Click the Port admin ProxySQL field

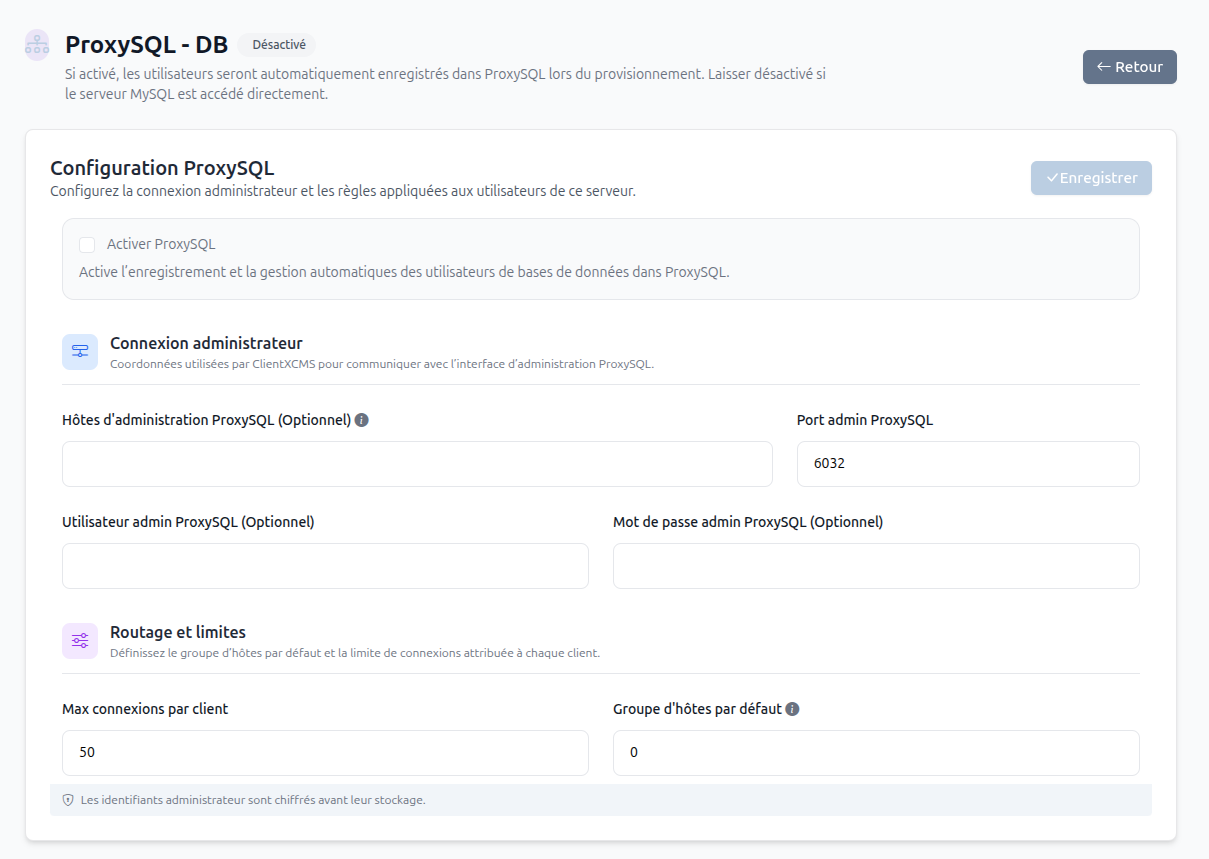pos(968,464)
